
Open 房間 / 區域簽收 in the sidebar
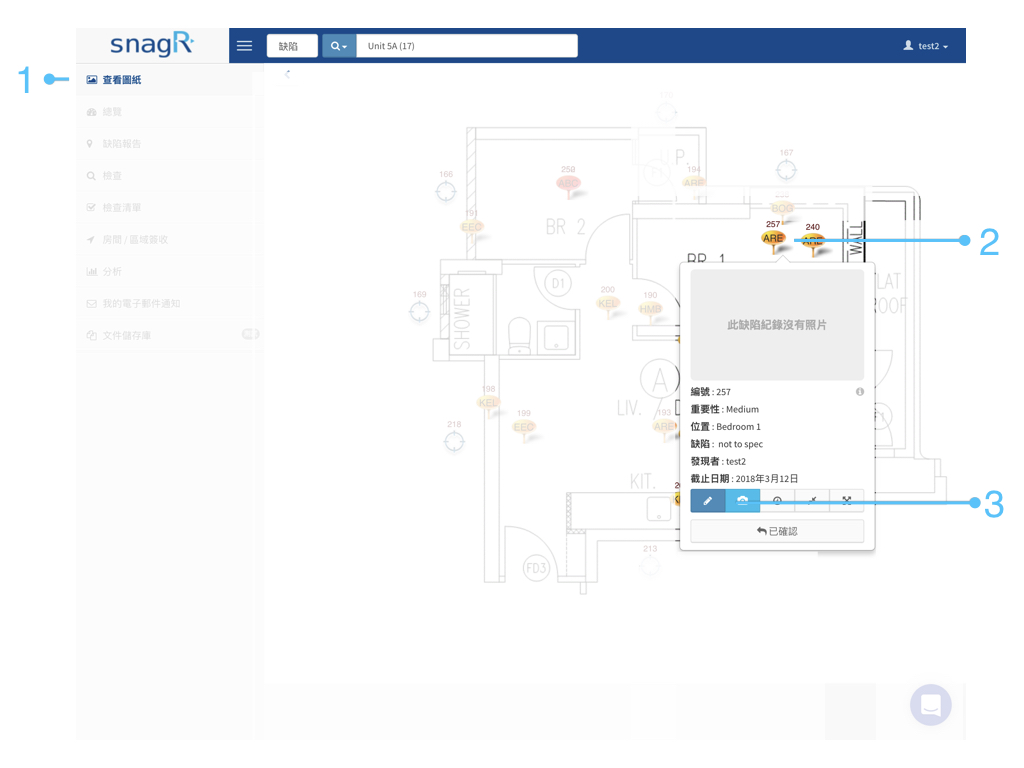[165, 240]
